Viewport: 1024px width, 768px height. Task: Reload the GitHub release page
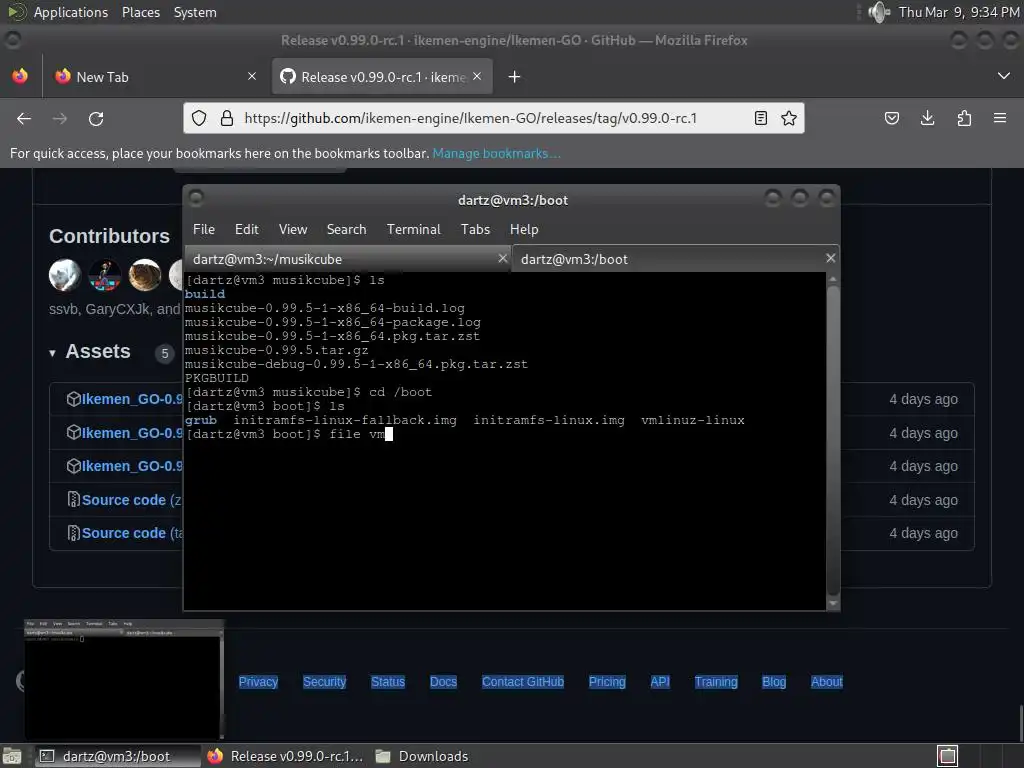96,118
